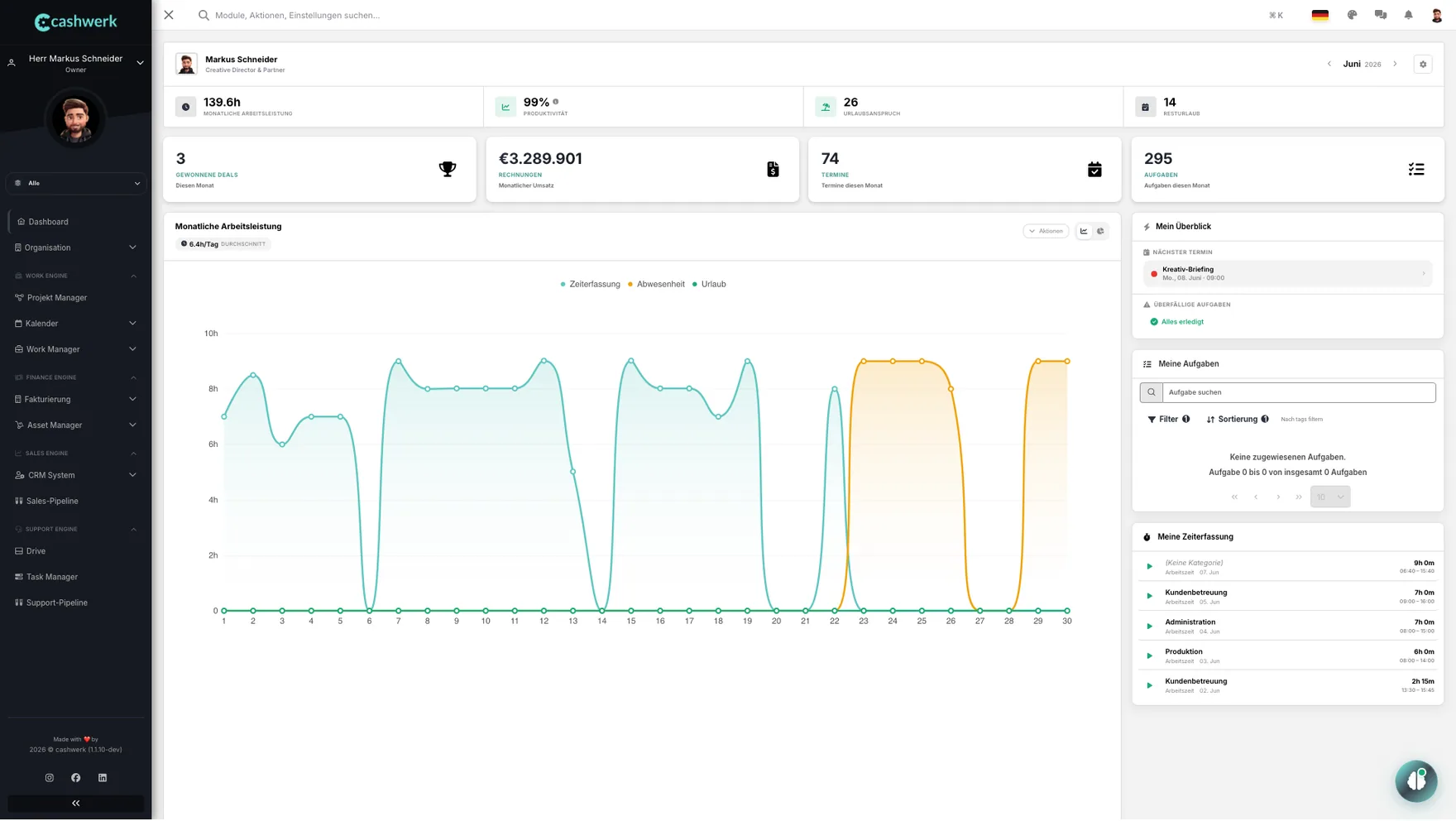Viewport: 1456px width, 821px height.
Task: Open the chat messages icon
Action: 1380,15
